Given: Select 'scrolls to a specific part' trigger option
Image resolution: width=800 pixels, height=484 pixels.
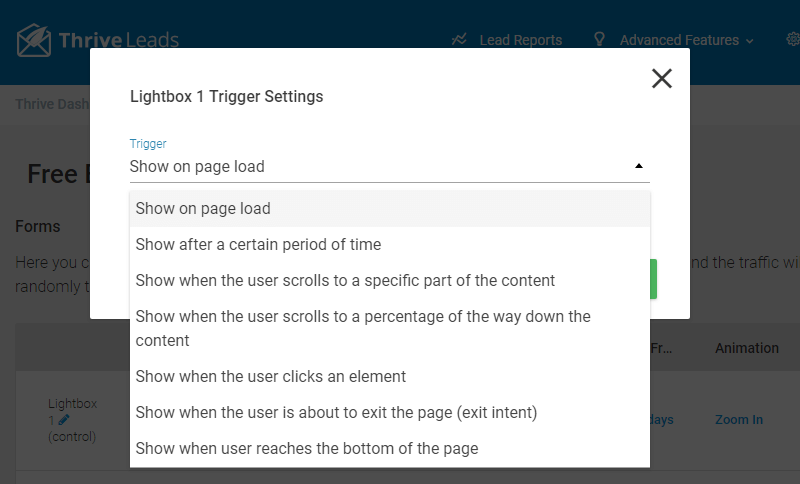Looking at the screenshot, I should (390, 281).
